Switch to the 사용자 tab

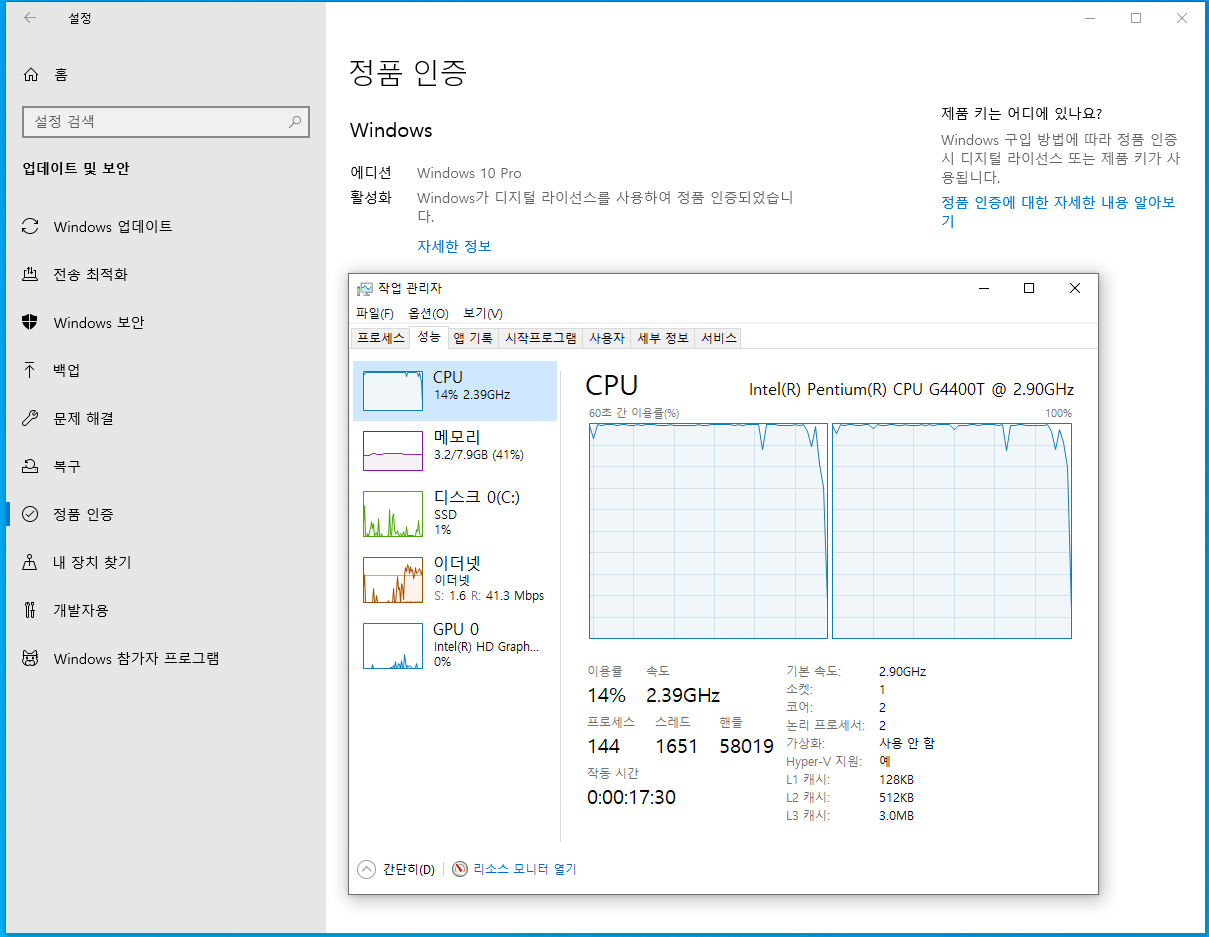[607, 338]
